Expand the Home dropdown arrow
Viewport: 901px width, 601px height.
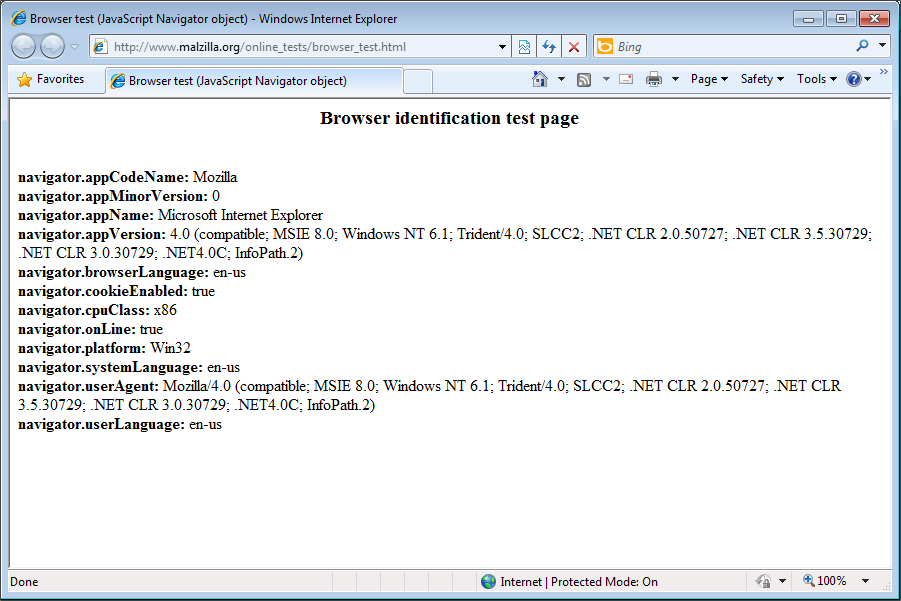(x=561, y=79)
